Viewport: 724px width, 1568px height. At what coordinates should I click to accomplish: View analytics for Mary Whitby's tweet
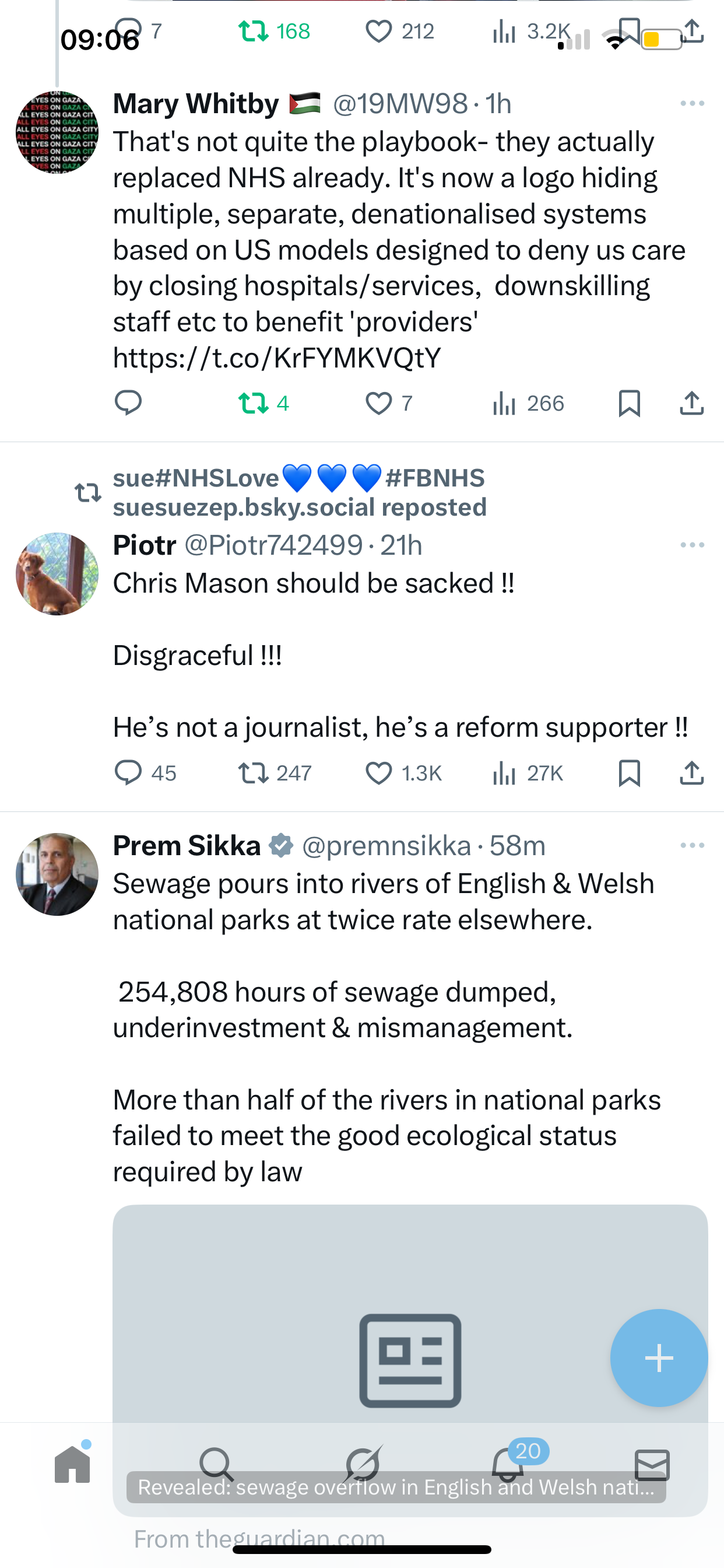(x=504, y=403)
